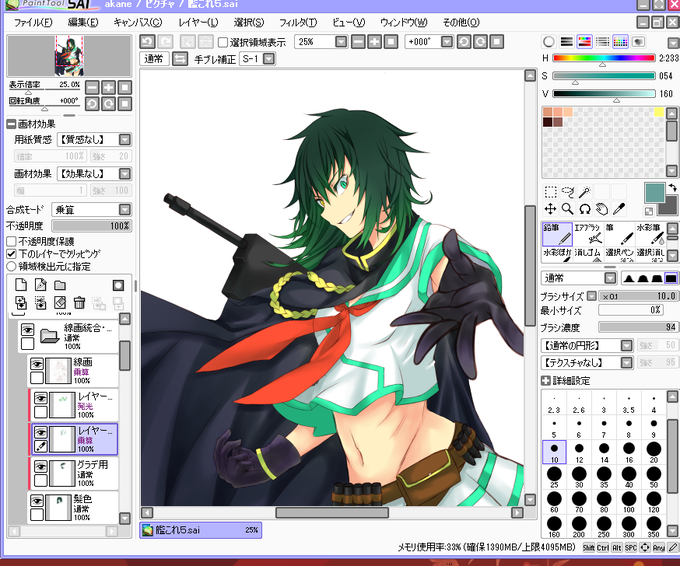Open the フィルタ(T) menu
The height and width of the screenshot is (566, 680).
[x=298, y=23]
